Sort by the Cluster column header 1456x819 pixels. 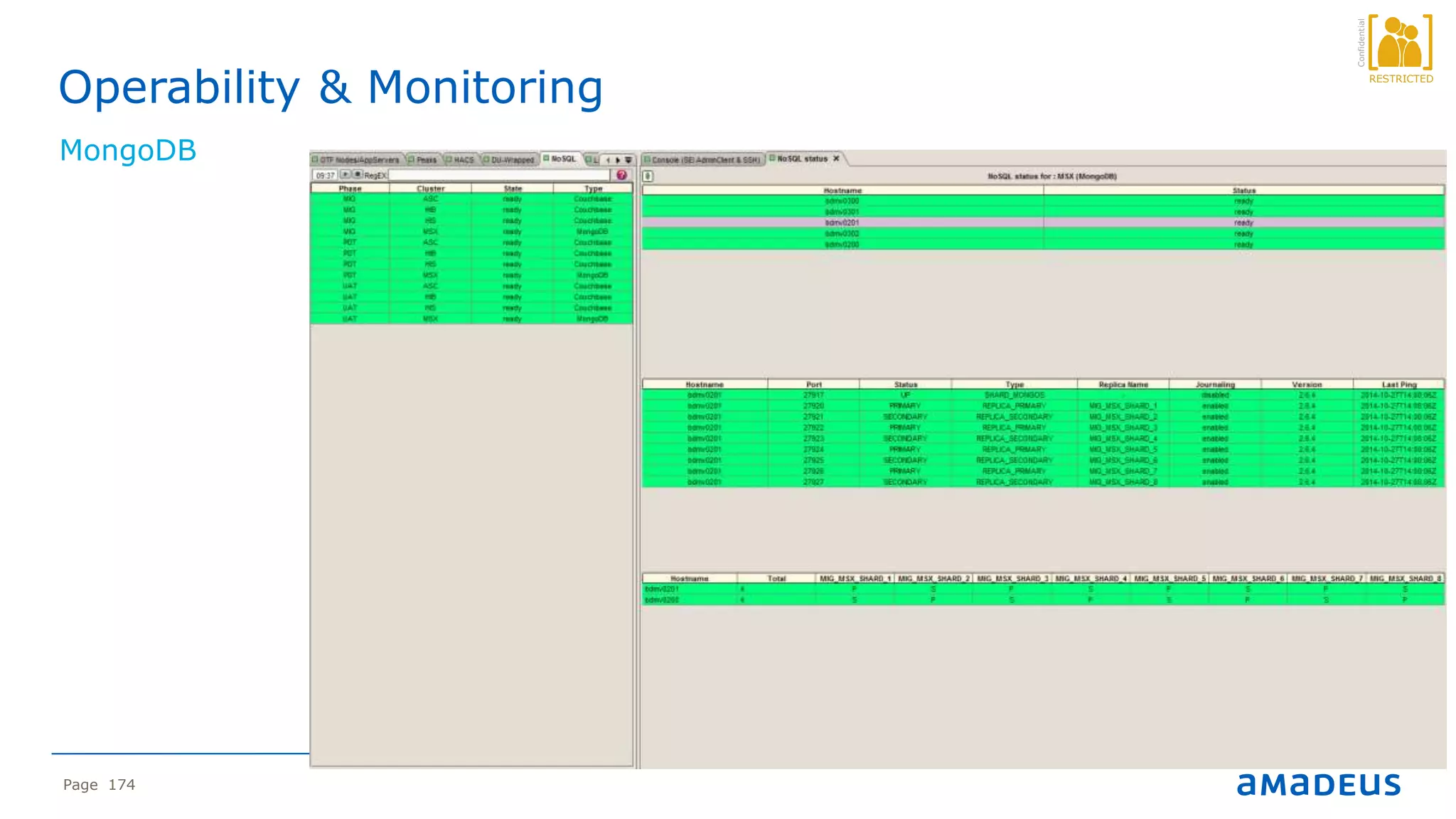point(430,188)
